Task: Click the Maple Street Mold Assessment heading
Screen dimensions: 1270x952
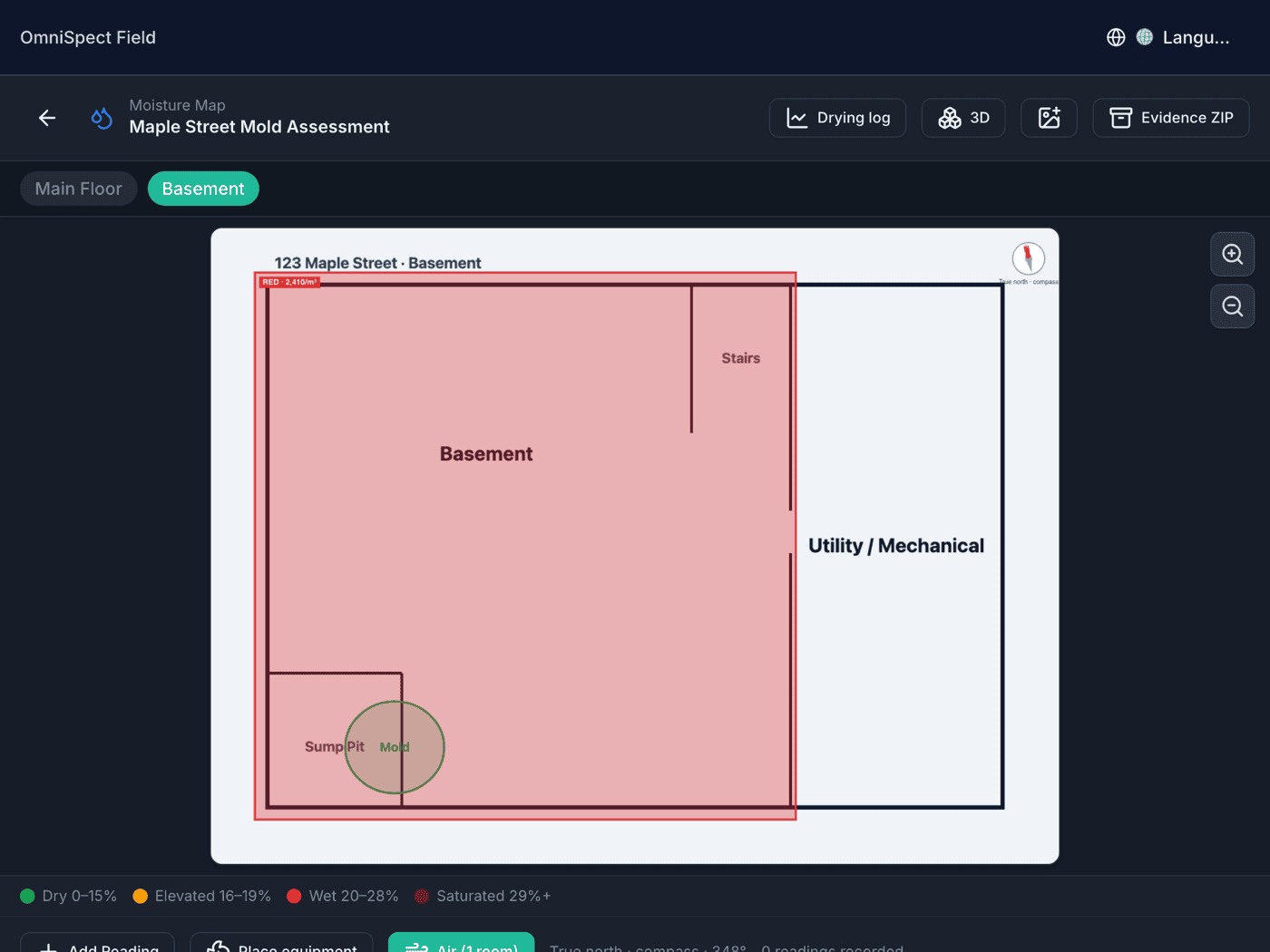Action: tap(259, 127)
